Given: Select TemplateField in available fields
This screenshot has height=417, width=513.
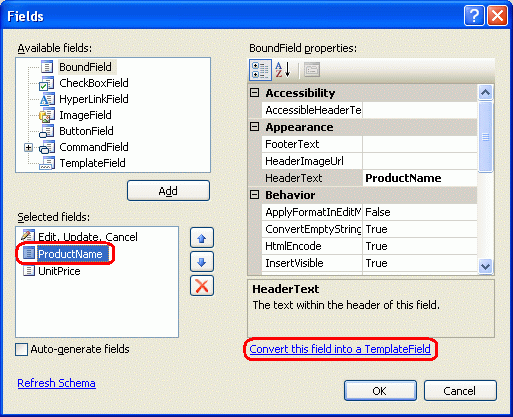Looking at the screenshot, I should [92, 163].
